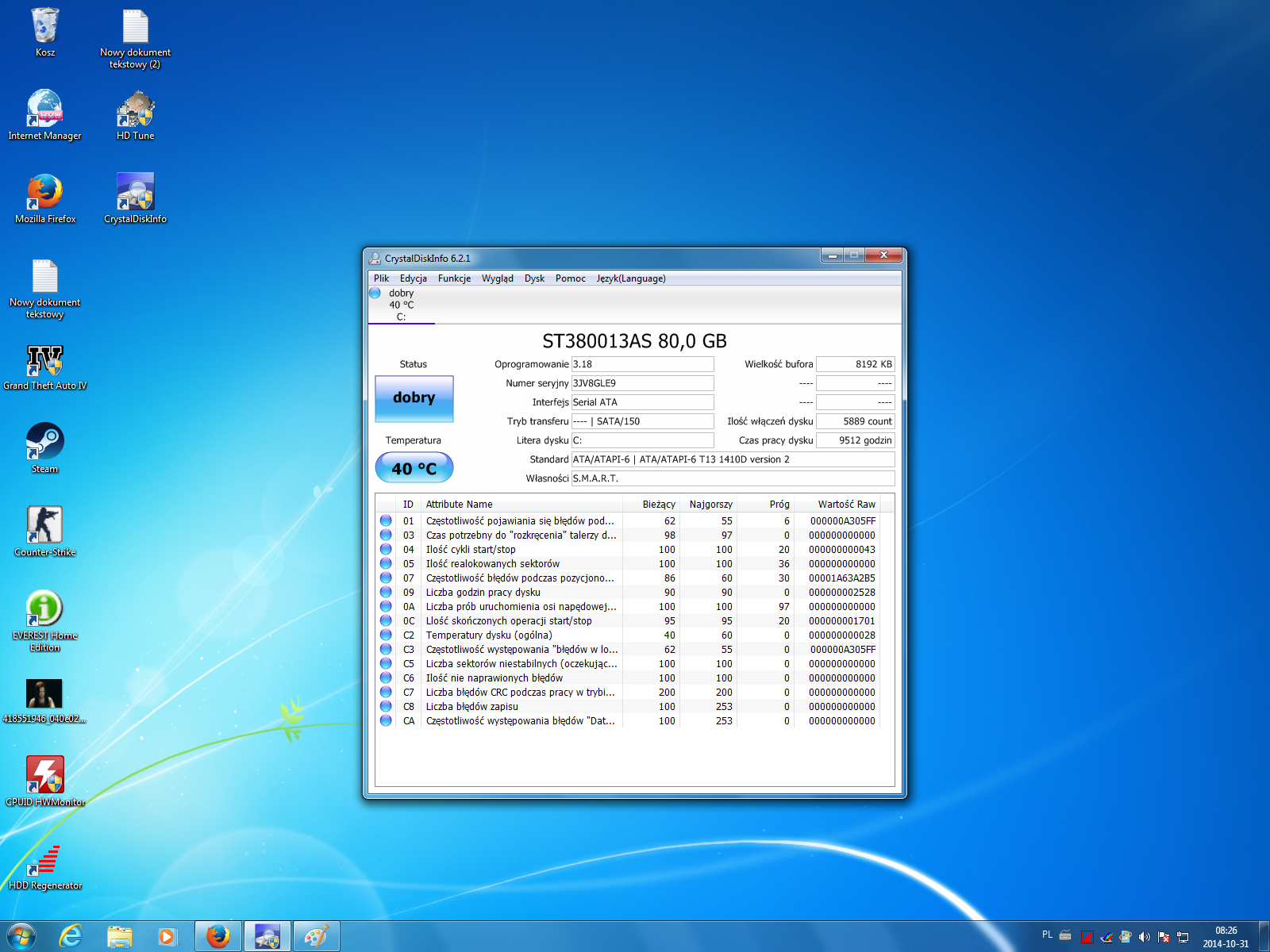The width and height of the screenshot is (1270, 952).
Task: Click the Własności field S.M.A.R.T.
Action: coord(733,478)
